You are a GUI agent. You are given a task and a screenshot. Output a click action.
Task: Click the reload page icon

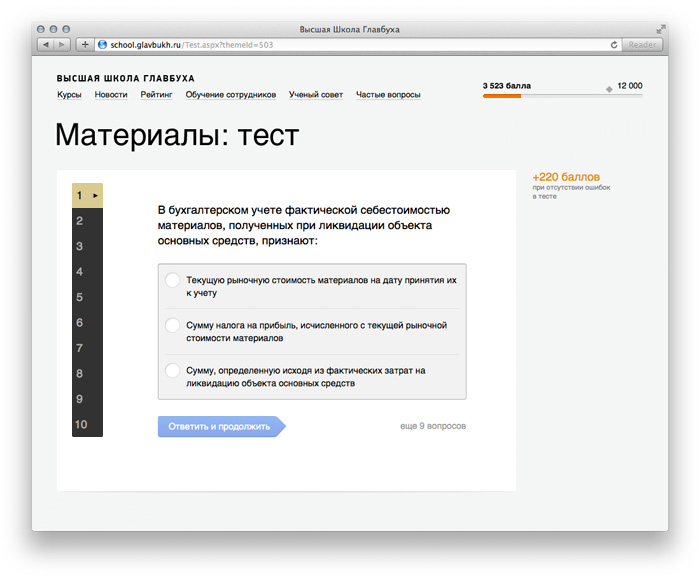(x=613, y=45)
